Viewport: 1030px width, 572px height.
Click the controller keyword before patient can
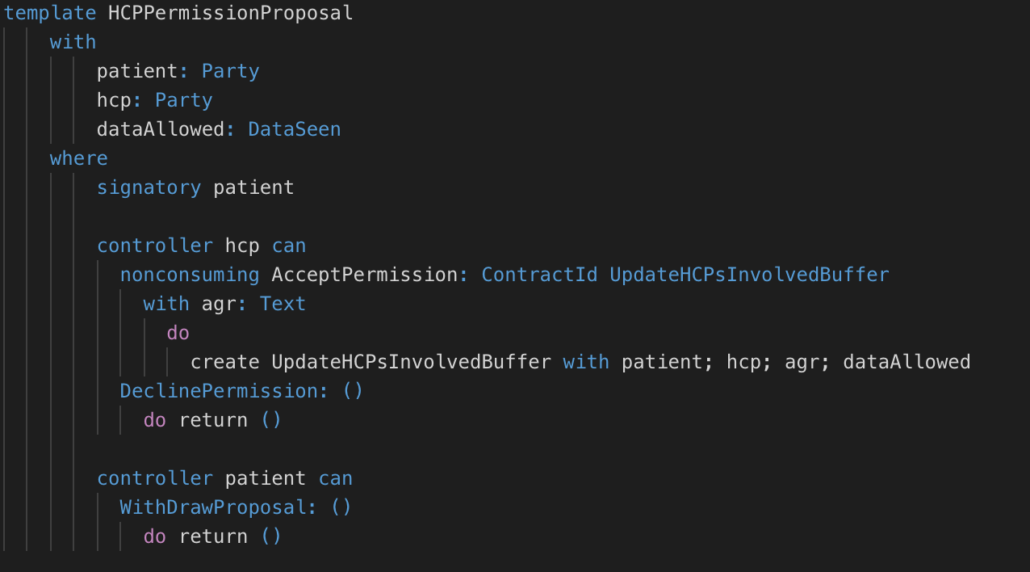pos(155,478)
